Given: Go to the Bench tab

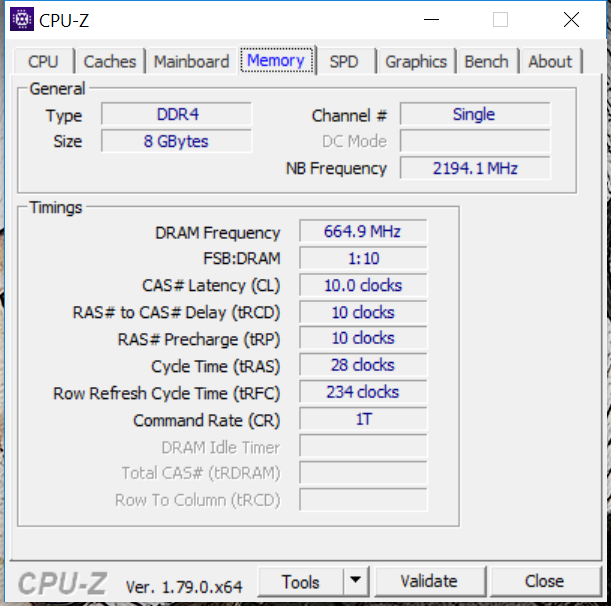Looking at the screenshot, I should point(487,62).
